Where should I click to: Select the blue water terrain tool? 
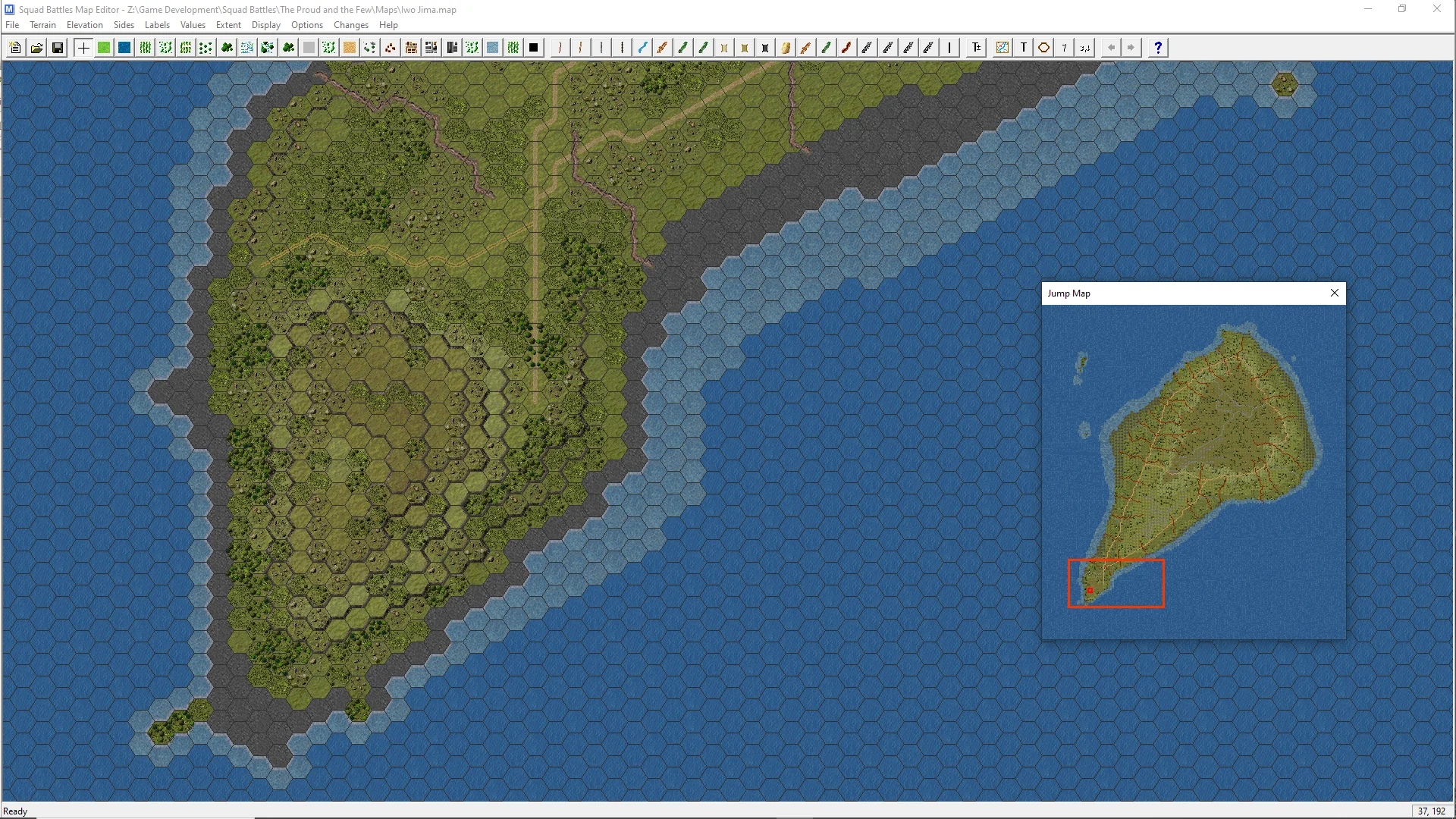click(124, 48)
